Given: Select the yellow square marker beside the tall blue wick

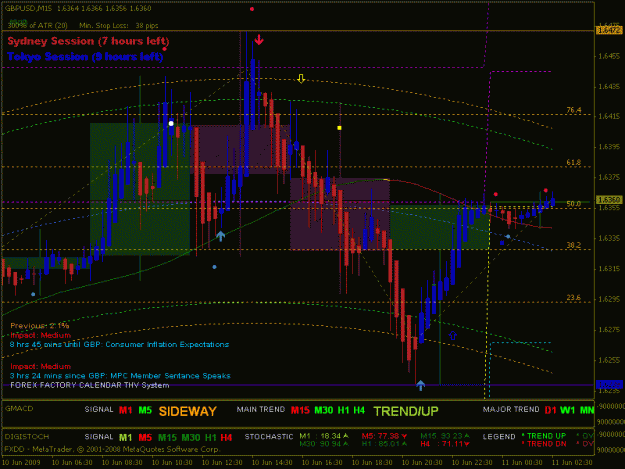Looking at the screenshot, I should (x=339, y=128).
